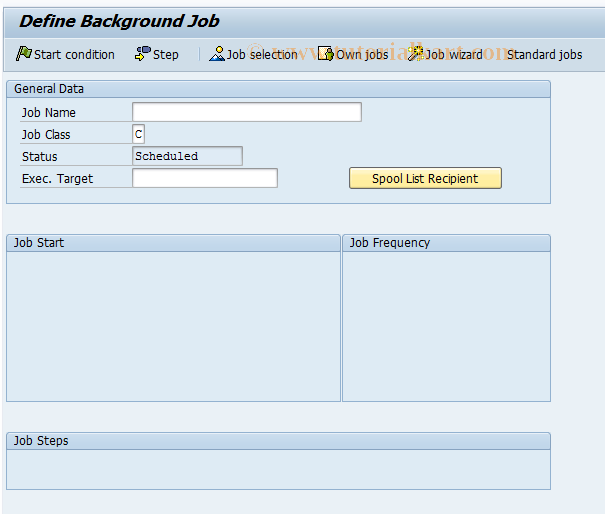Click the Job Name label

click(49, 113)
